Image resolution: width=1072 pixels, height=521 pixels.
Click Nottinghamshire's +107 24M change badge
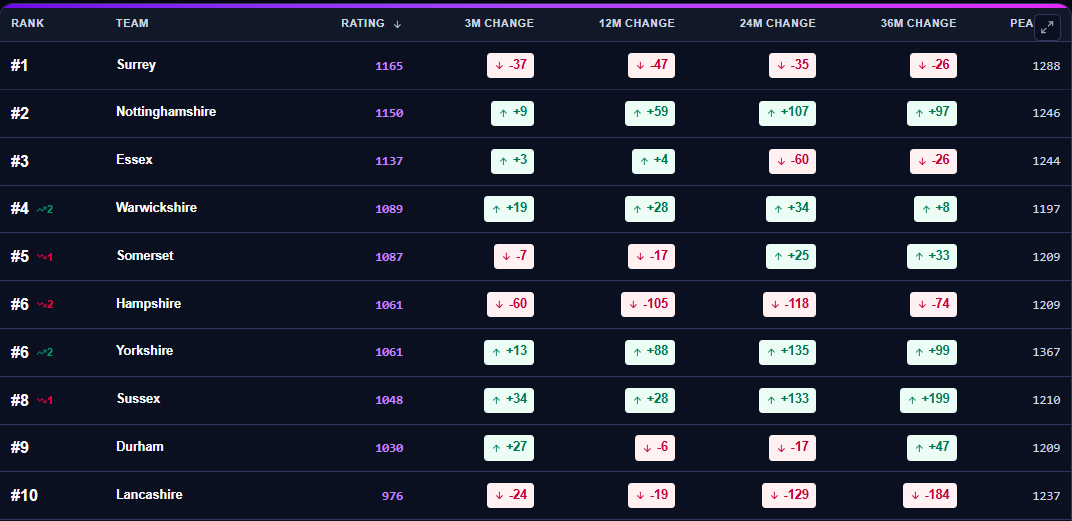tap(788, 113)
